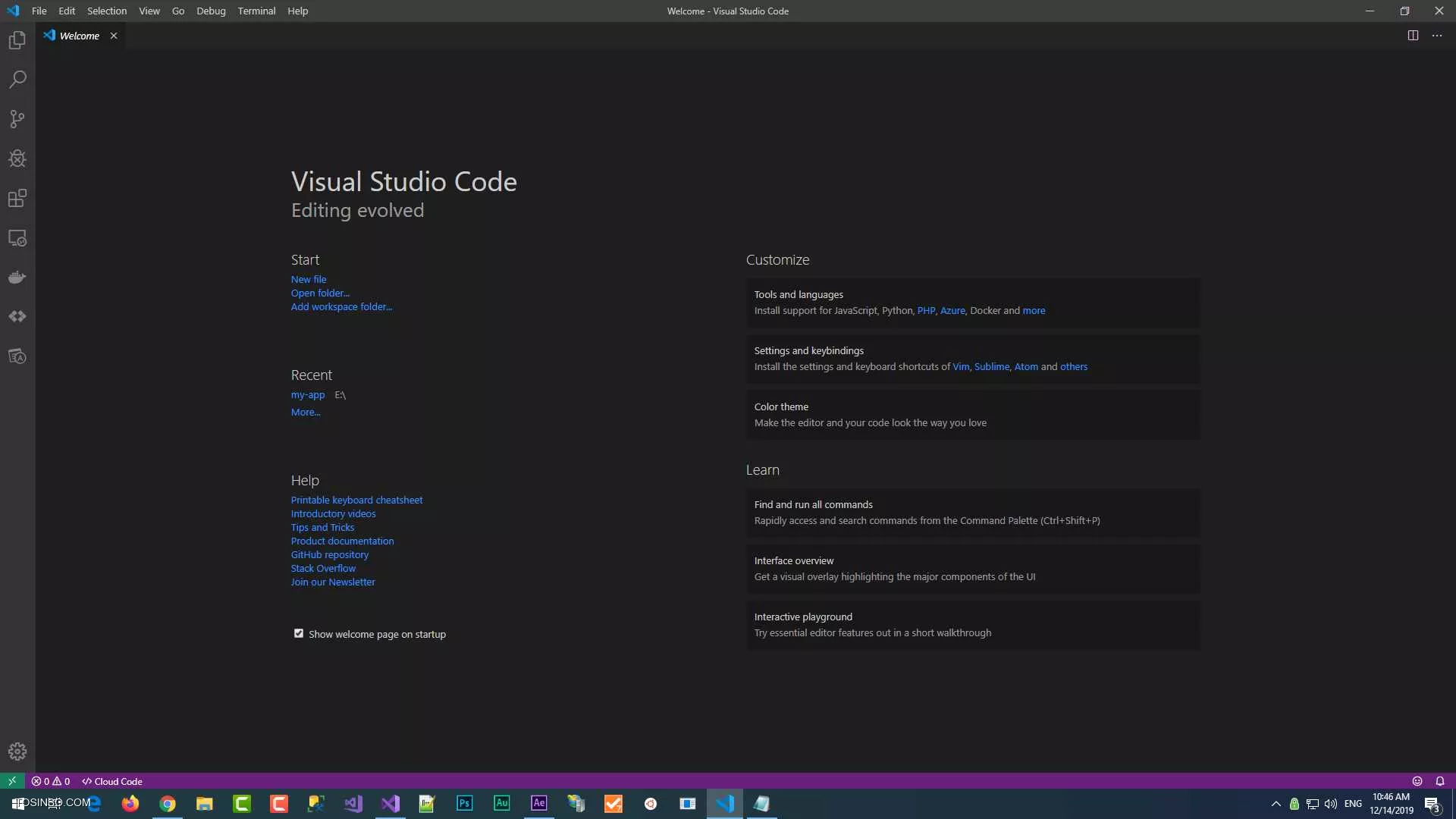
Task: Open Introductory videos link
Action: click(x=333, y=514)
